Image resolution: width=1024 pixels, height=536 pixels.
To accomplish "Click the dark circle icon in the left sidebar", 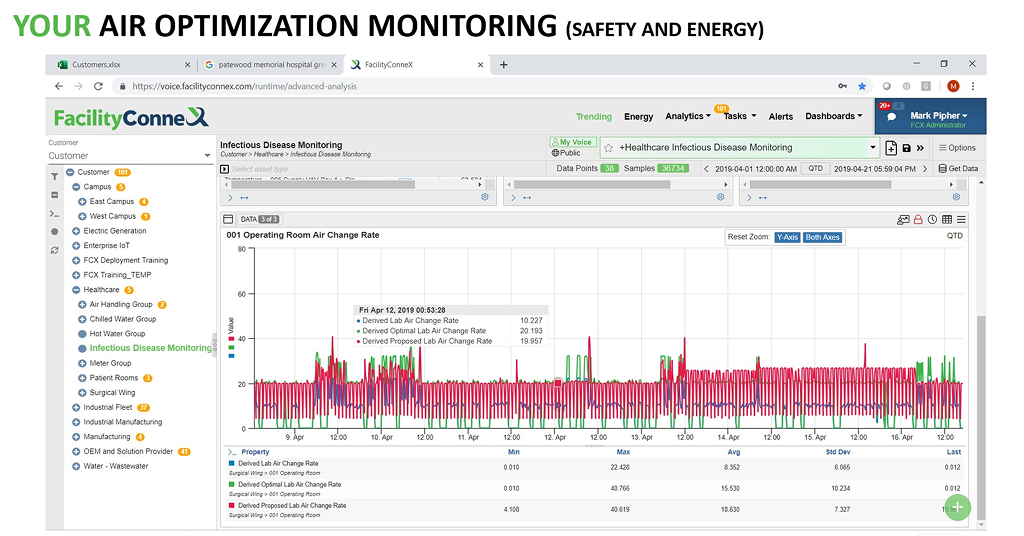I will [55, 232].
